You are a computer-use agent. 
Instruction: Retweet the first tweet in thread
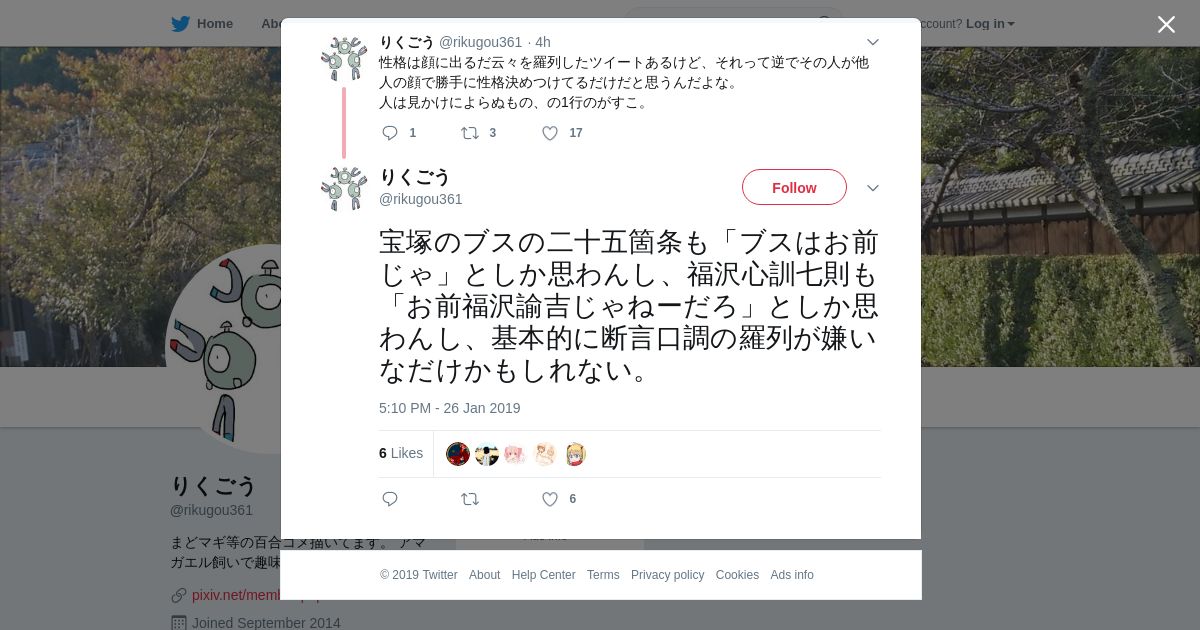pos(469,133)
